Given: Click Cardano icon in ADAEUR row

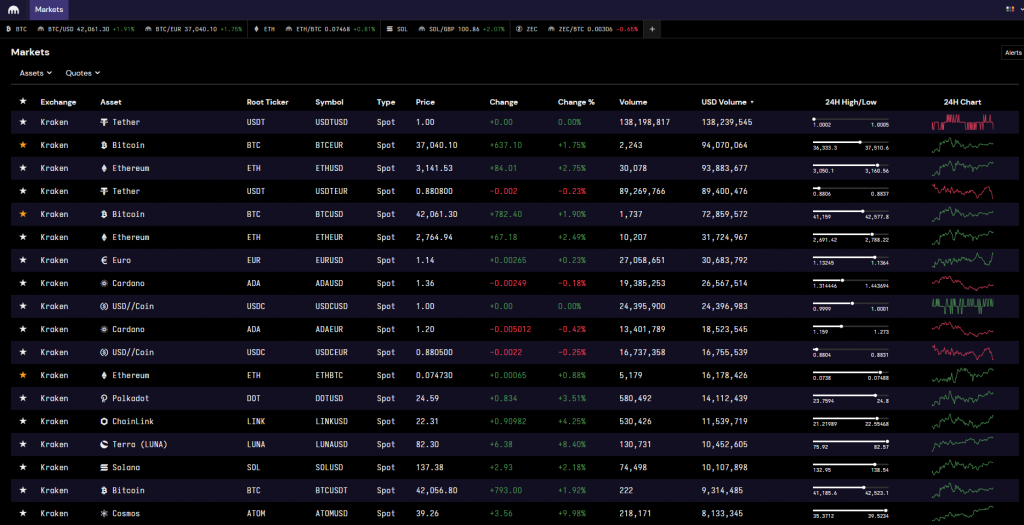Looking at the screenshot, I should coord(104,329).
